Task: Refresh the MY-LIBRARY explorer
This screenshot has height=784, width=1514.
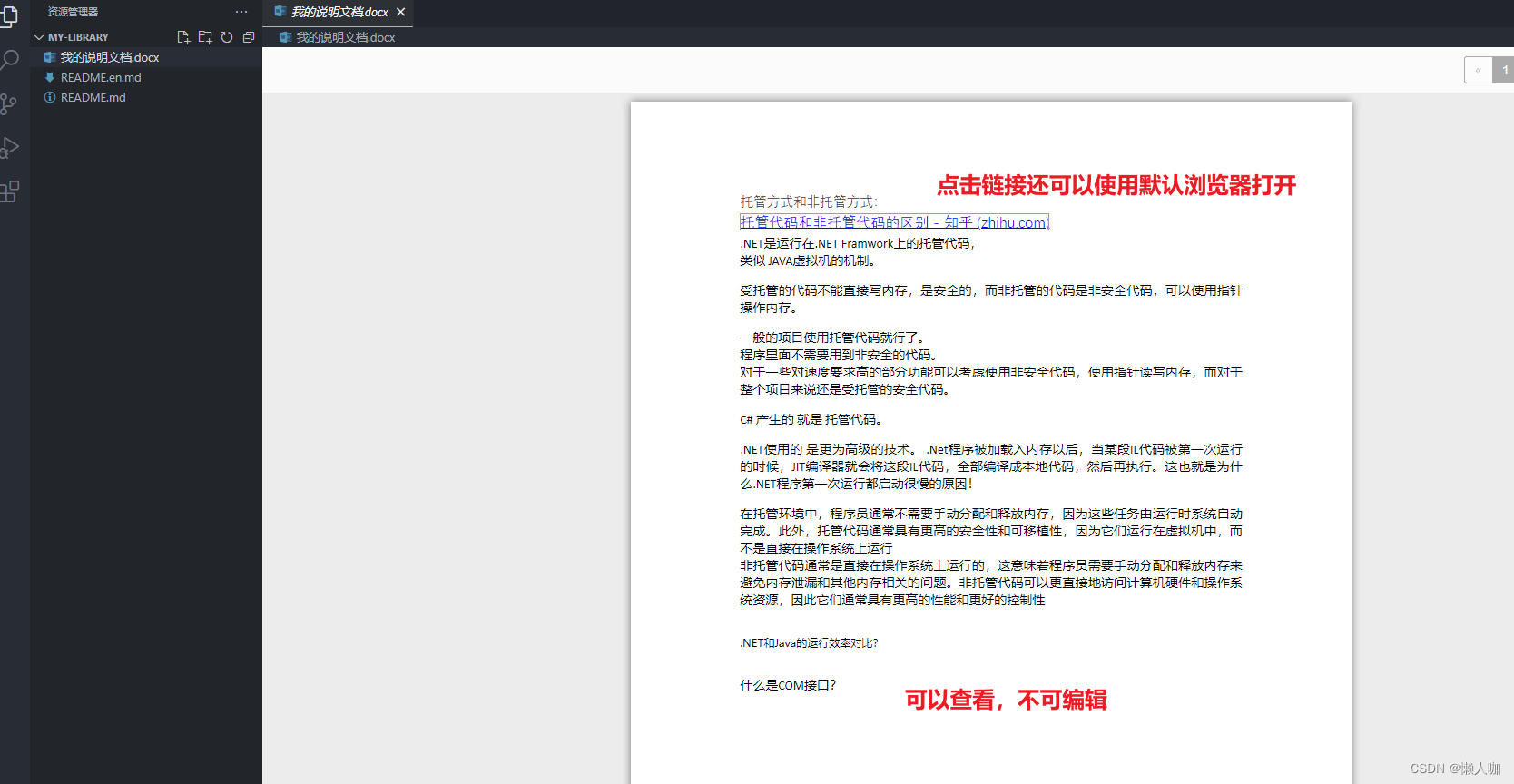Action: (227, 37)
